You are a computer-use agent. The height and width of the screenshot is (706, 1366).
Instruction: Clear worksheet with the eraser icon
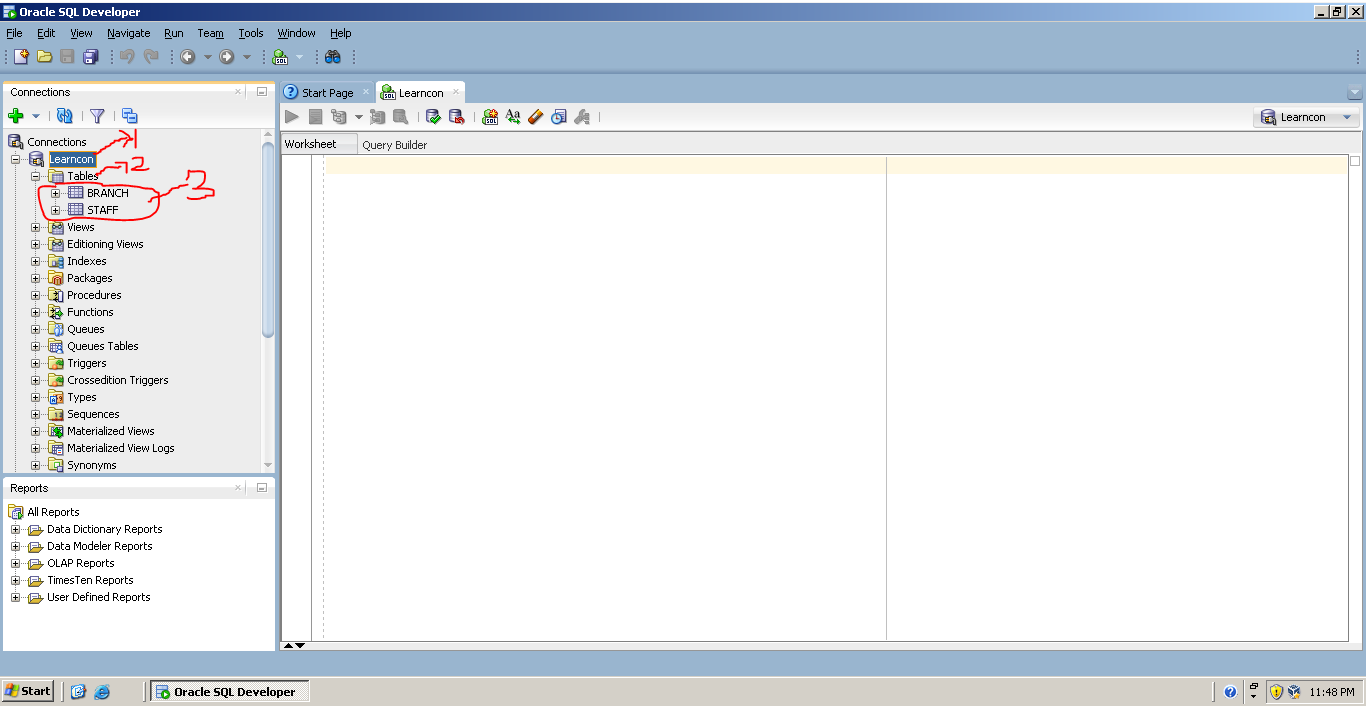tap(535, 117)
